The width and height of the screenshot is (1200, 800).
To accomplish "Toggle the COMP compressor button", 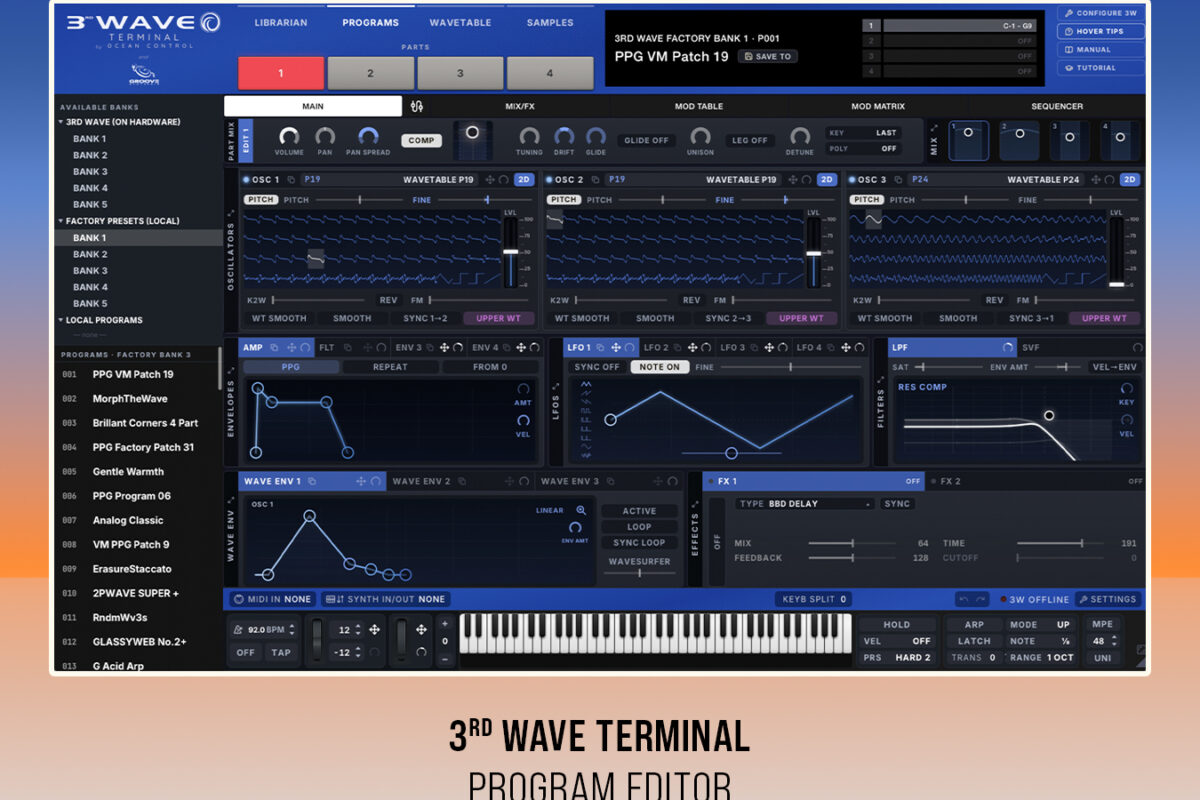I will (x=422, y=141).
